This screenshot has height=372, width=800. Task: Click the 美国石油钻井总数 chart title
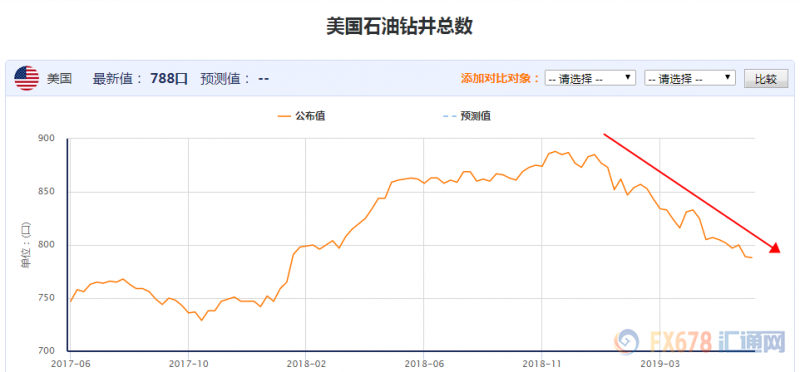[399, 27]
